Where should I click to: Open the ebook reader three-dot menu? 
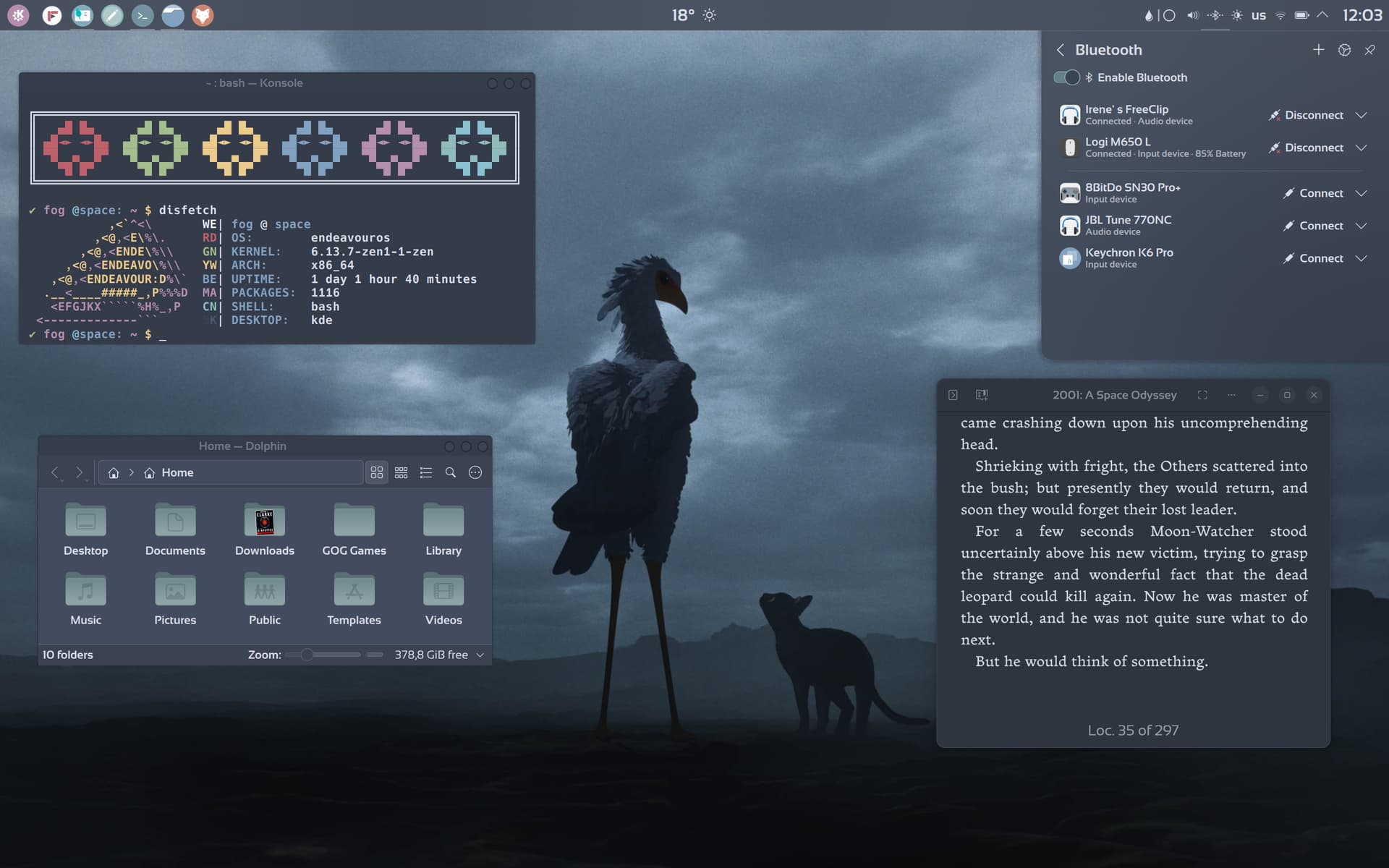(x=1231, y=395)
